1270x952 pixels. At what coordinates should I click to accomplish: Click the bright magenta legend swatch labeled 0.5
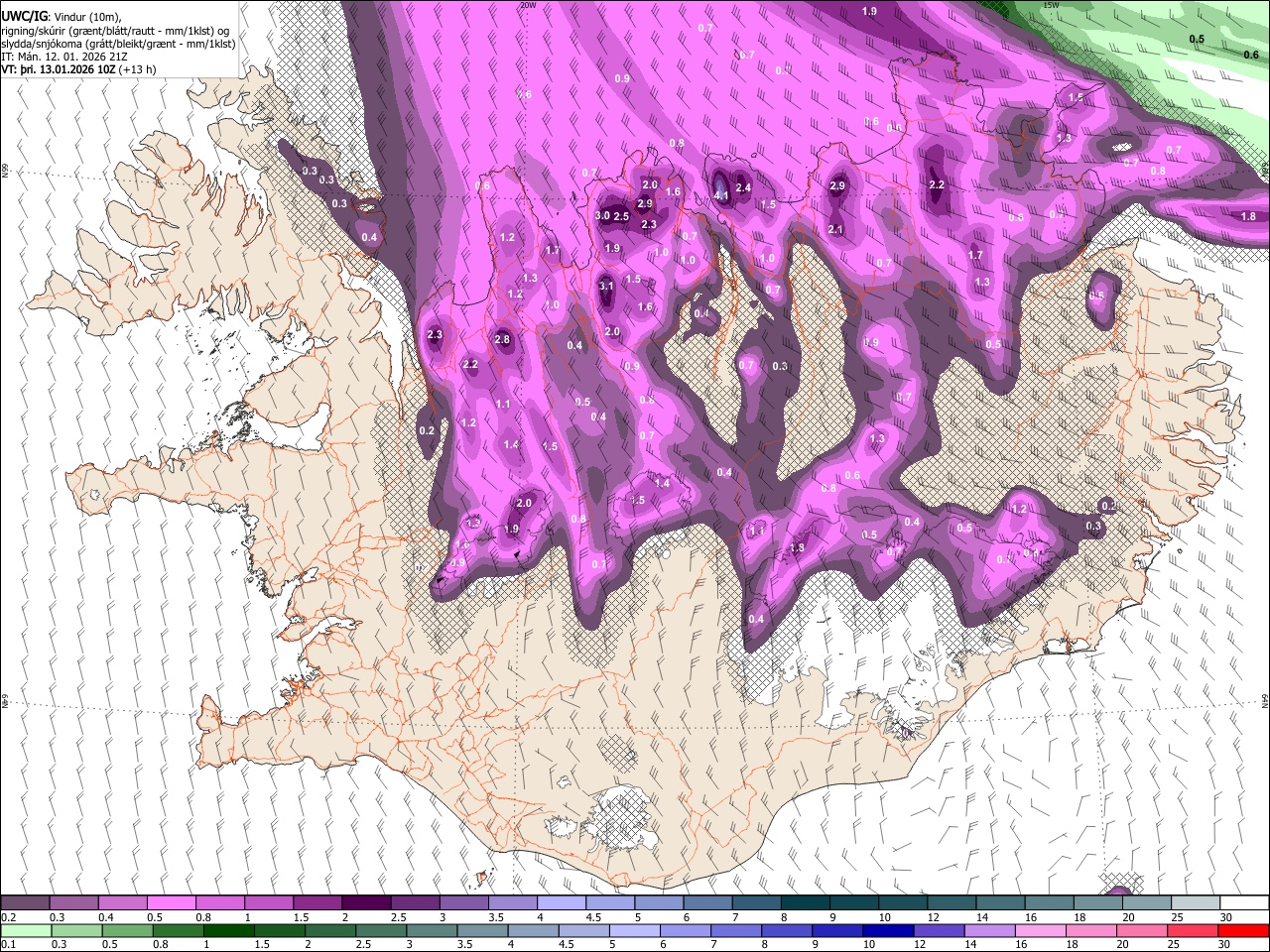(x=172, y=903)
